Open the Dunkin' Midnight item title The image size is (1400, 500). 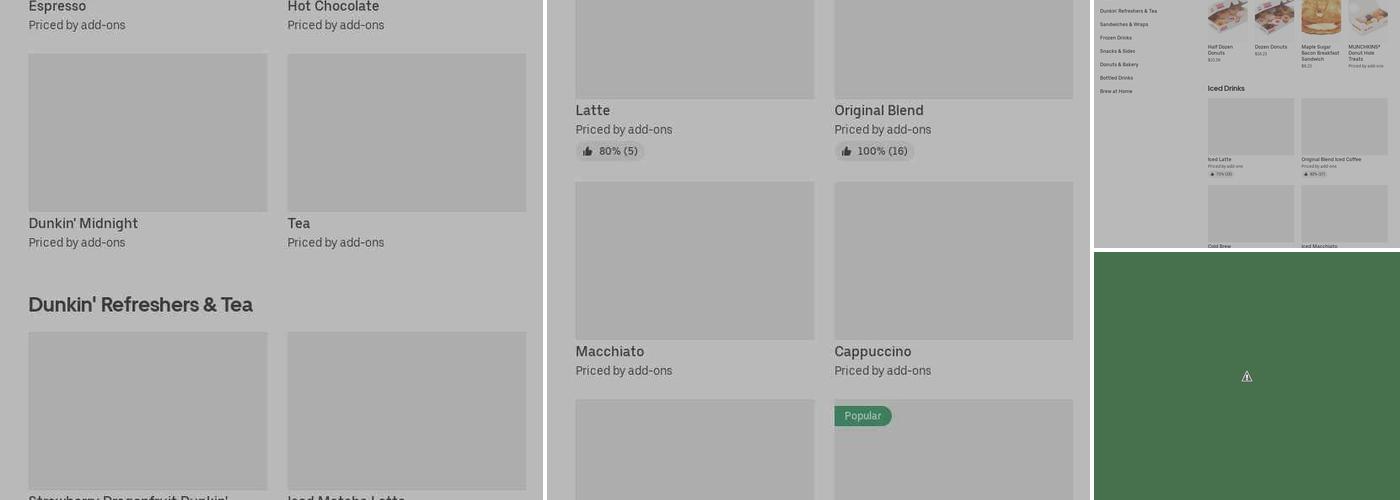[x=83, y=224]
